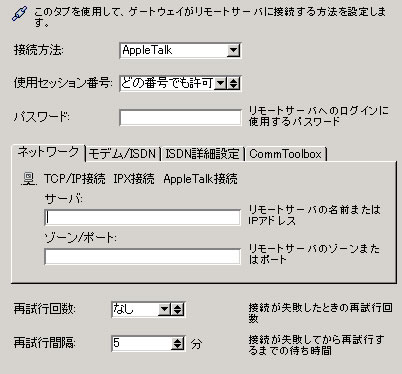Click the 再試行回数 spinner arrows

177,310
